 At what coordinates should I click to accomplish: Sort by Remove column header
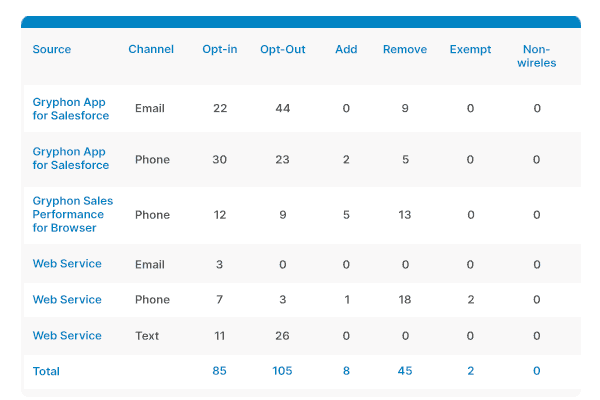(405, 49)
